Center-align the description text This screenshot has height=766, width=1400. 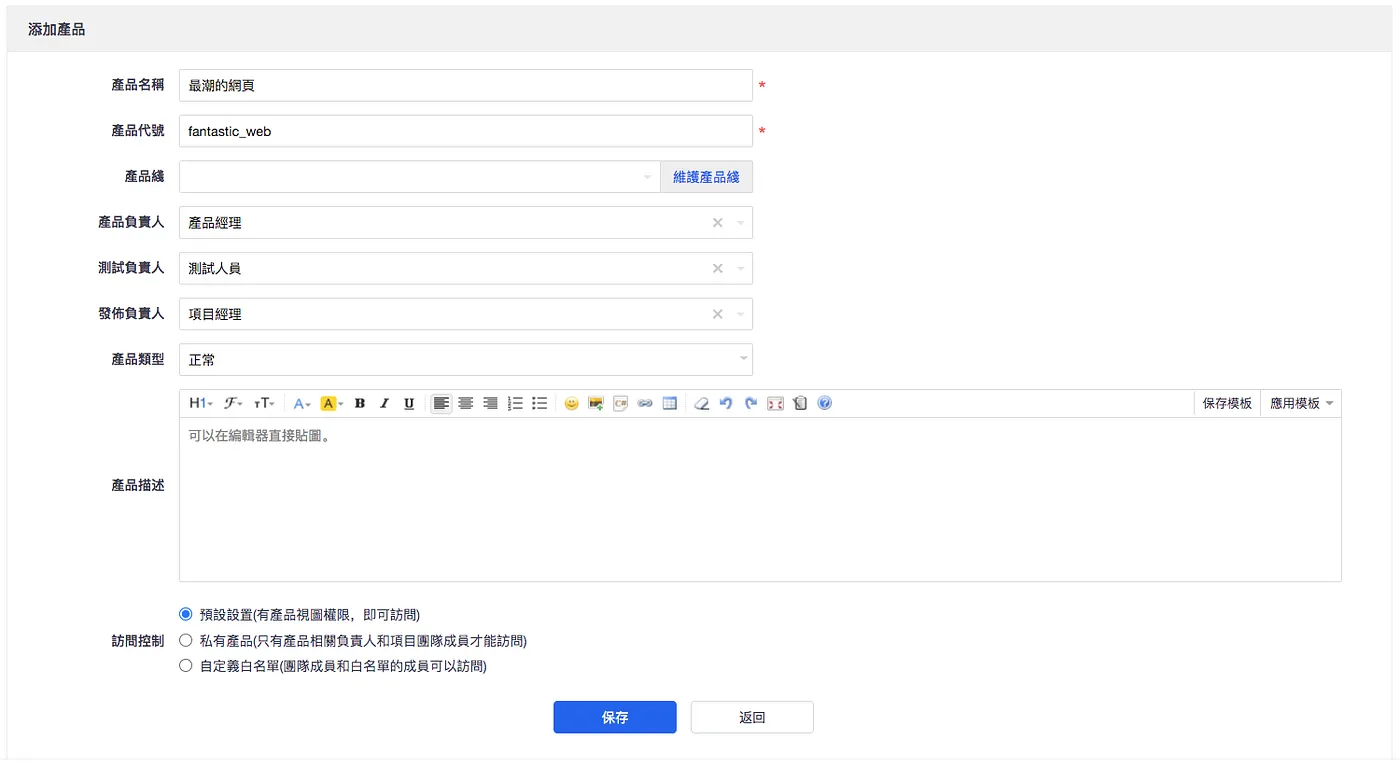click(466, 404)
